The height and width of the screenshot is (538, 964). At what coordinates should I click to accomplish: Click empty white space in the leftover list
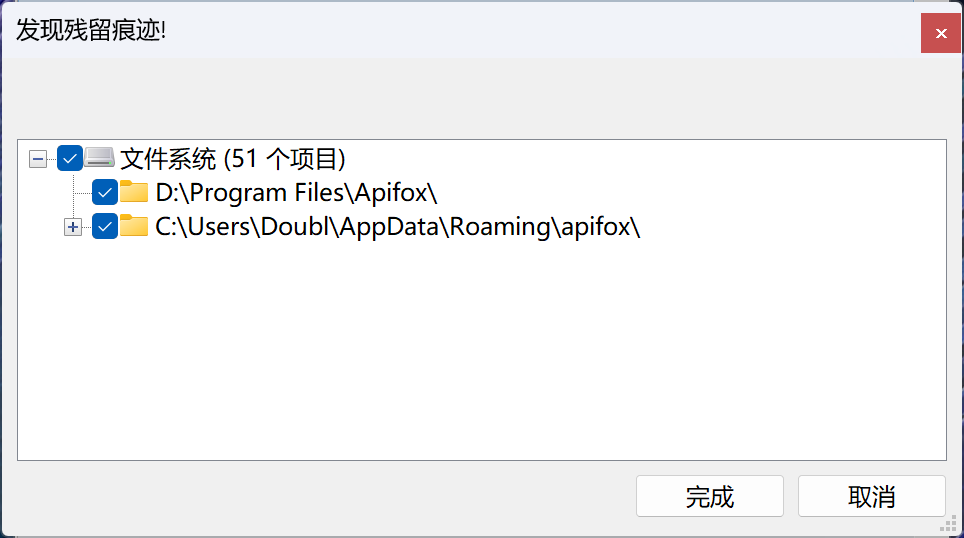482,350
